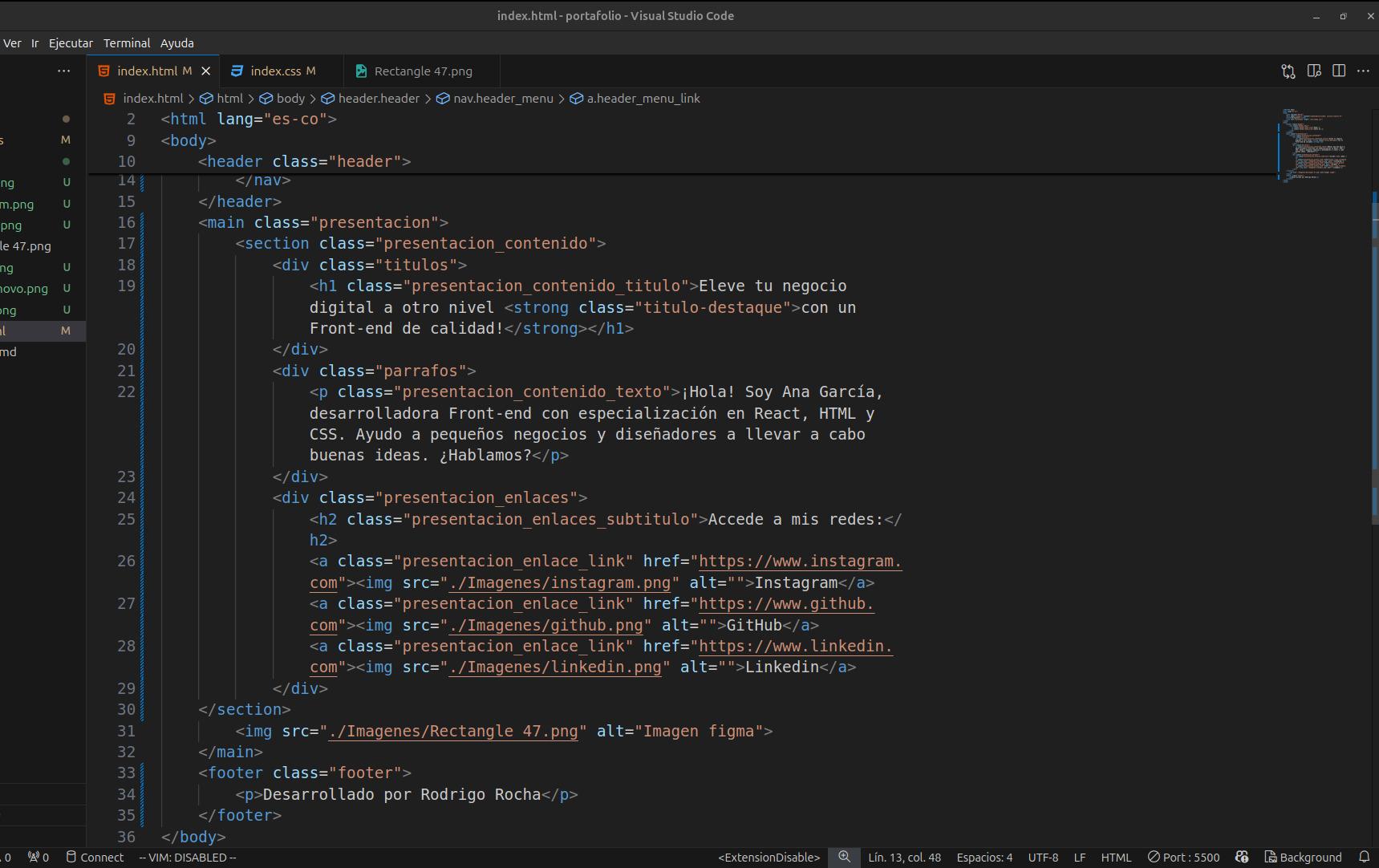Change indentation via Espacios: 4
1379x868 pixels.
click(984, 857)
